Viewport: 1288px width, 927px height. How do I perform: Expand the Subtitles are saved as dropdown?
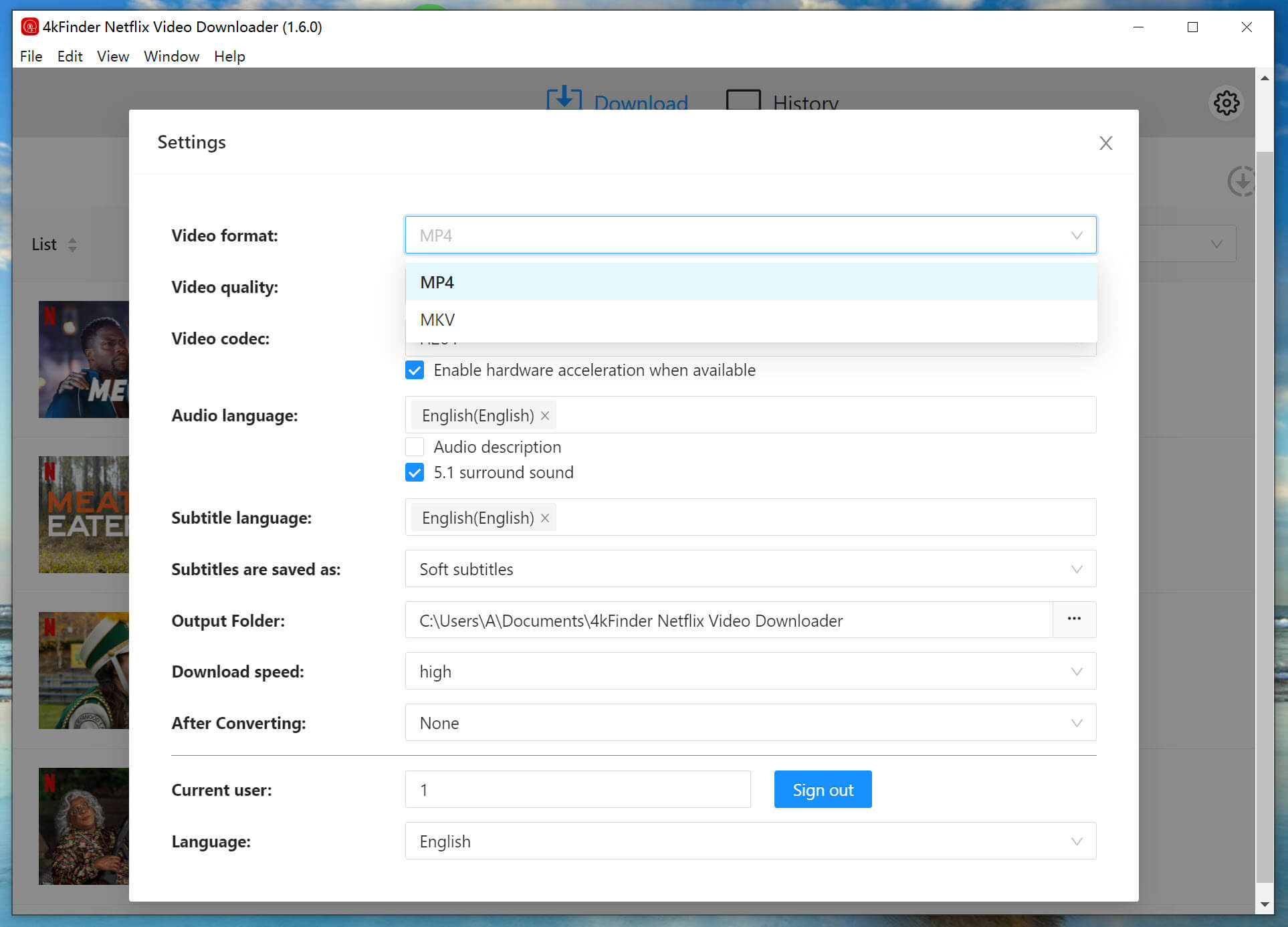coord(1079,569)
